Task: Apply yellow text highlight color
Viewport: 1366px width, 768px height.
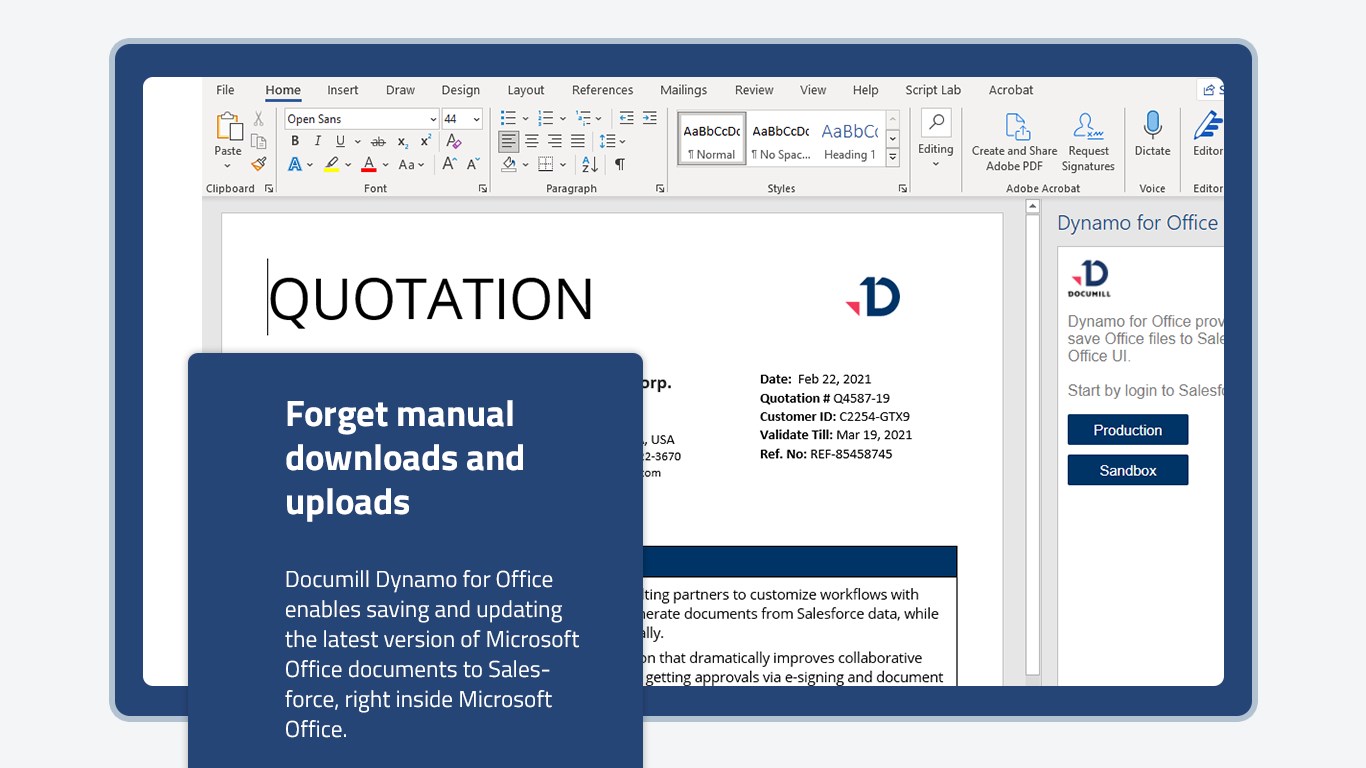Action: pyautogui.click(x=332, y=164)
